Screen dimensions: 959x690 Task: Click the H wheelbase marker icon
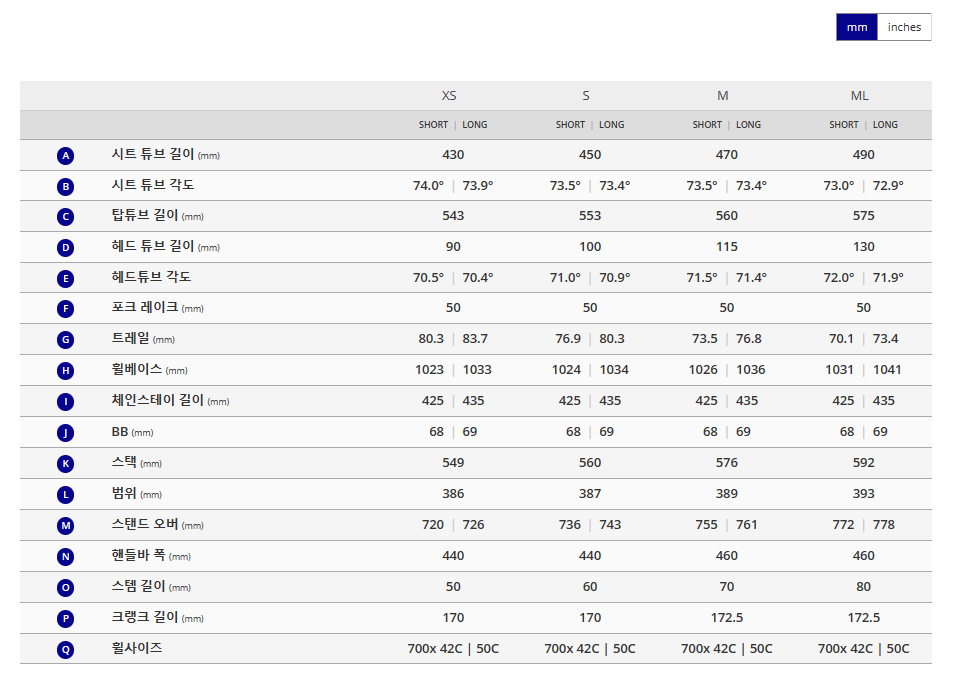[65, 371]
